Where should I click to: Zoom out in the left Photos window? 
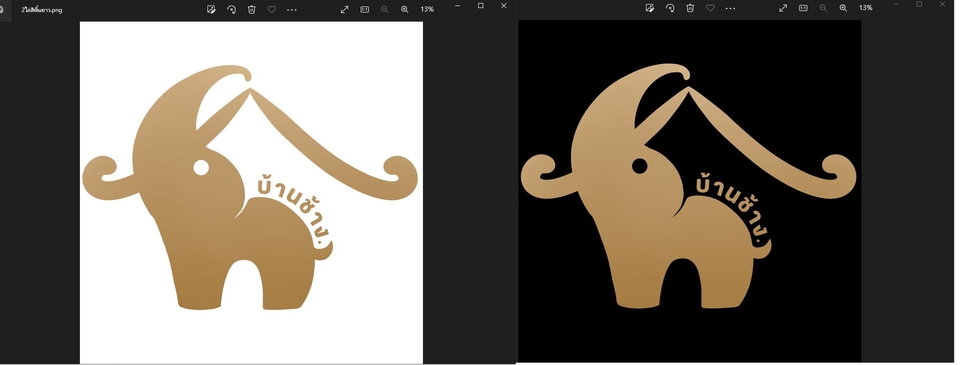click(x=384, y=9)
